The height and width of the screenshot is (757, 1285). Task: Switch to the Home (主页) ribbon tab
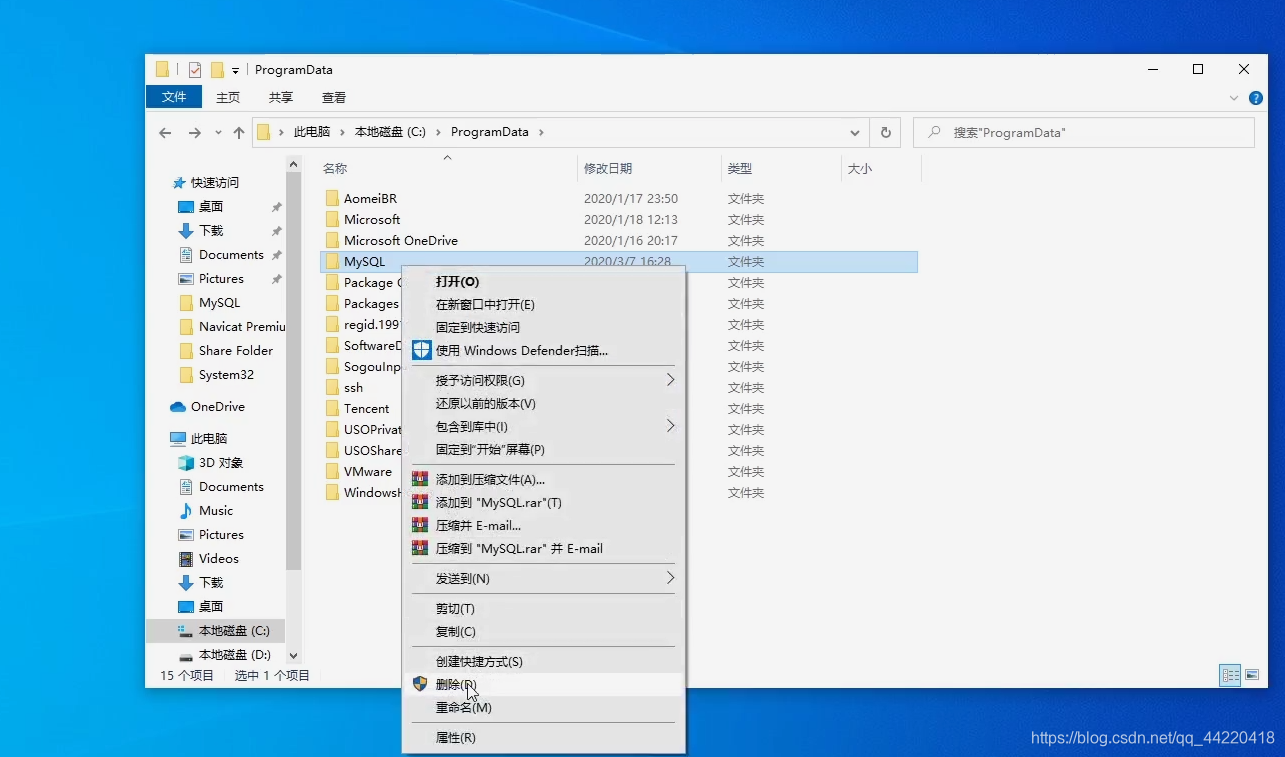tap(228, 97)
